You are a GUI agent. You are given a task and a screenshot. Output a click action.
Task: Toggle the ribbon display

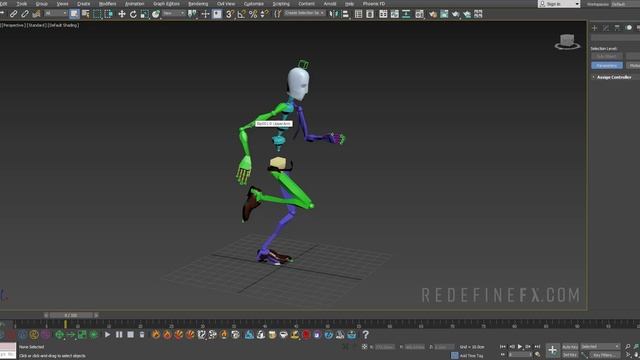(383, 14)
